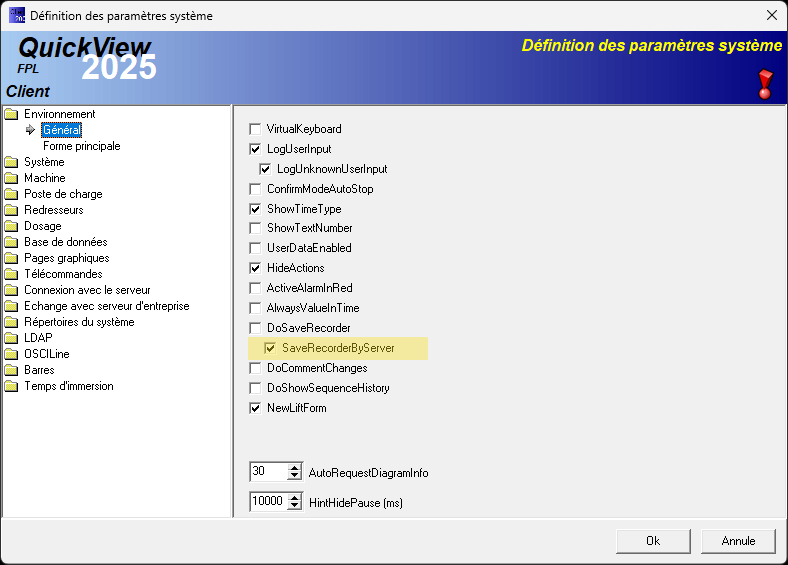The image size is (788, 565).
Task: Click the Base de données folder icon
Action: (x=11, y=242)
